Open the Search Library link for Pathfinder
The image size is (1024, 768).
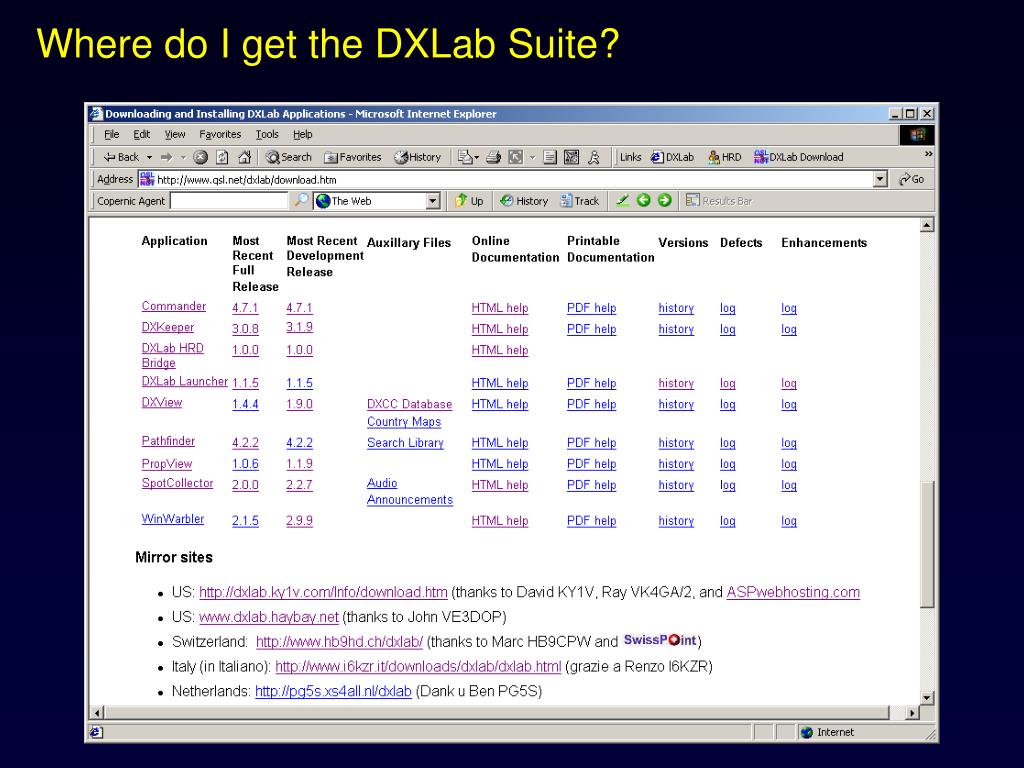pos(405,443)
